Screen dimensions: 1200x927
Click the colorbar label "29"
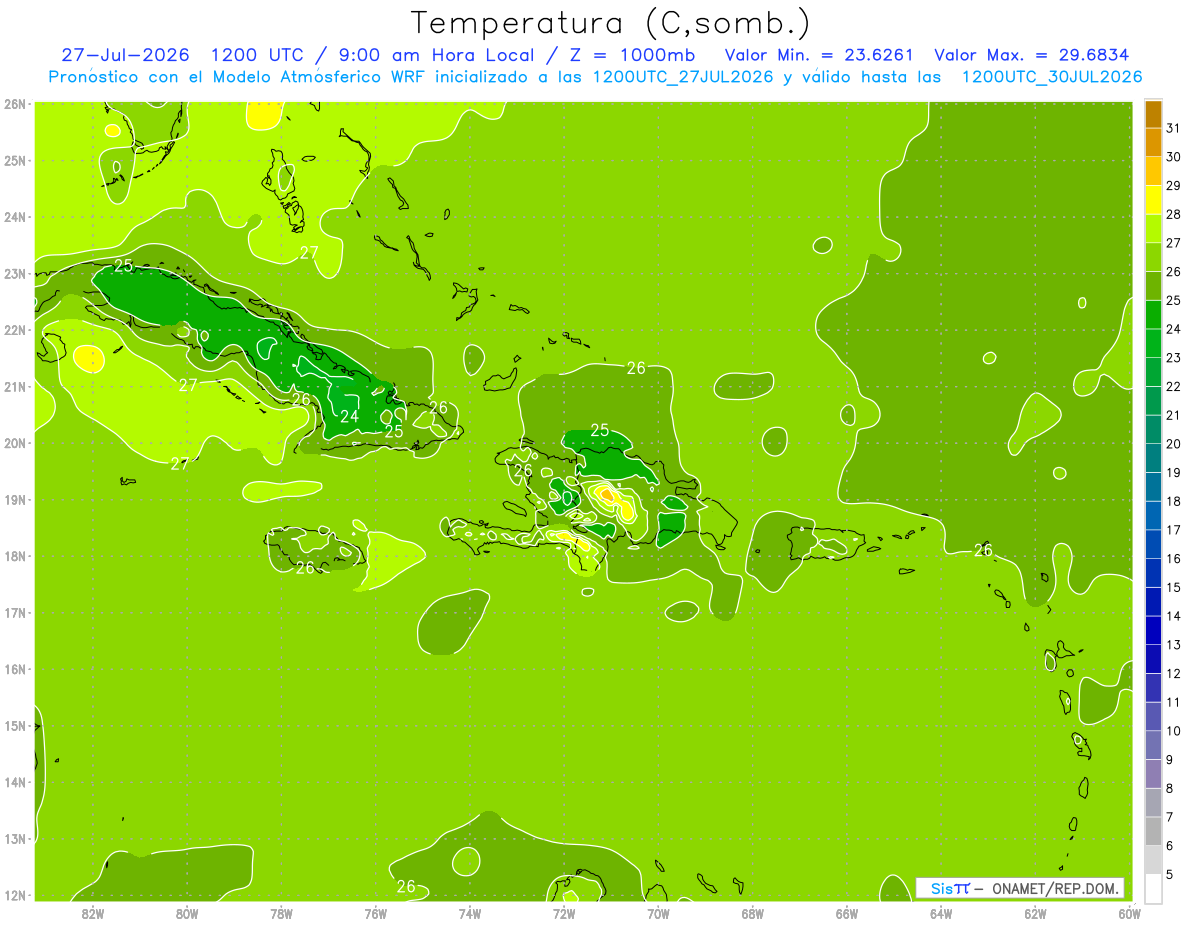(x=1173, y=186)
